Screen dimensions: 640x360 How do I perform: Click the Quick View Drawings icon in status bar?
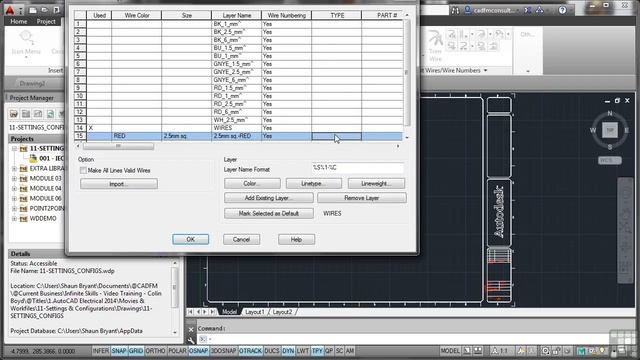pyautogui.click(x=478, y=351)
